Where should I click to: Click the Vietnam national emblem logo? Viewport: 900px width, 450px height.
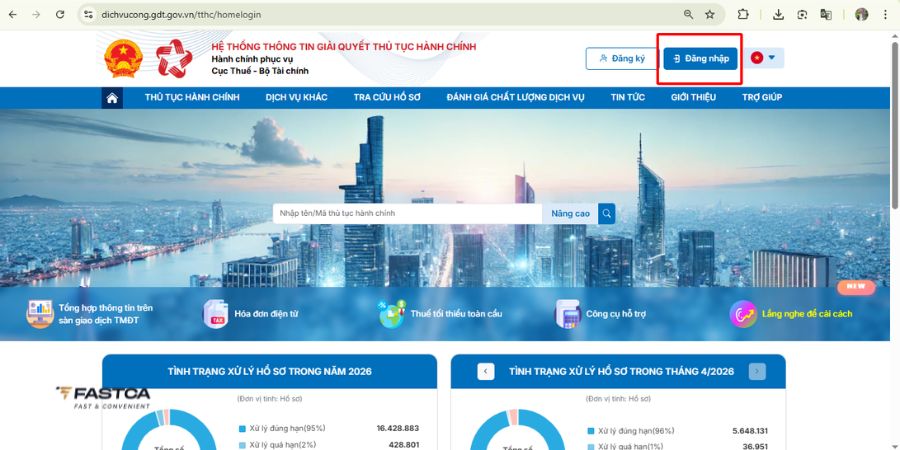(123, 59)
